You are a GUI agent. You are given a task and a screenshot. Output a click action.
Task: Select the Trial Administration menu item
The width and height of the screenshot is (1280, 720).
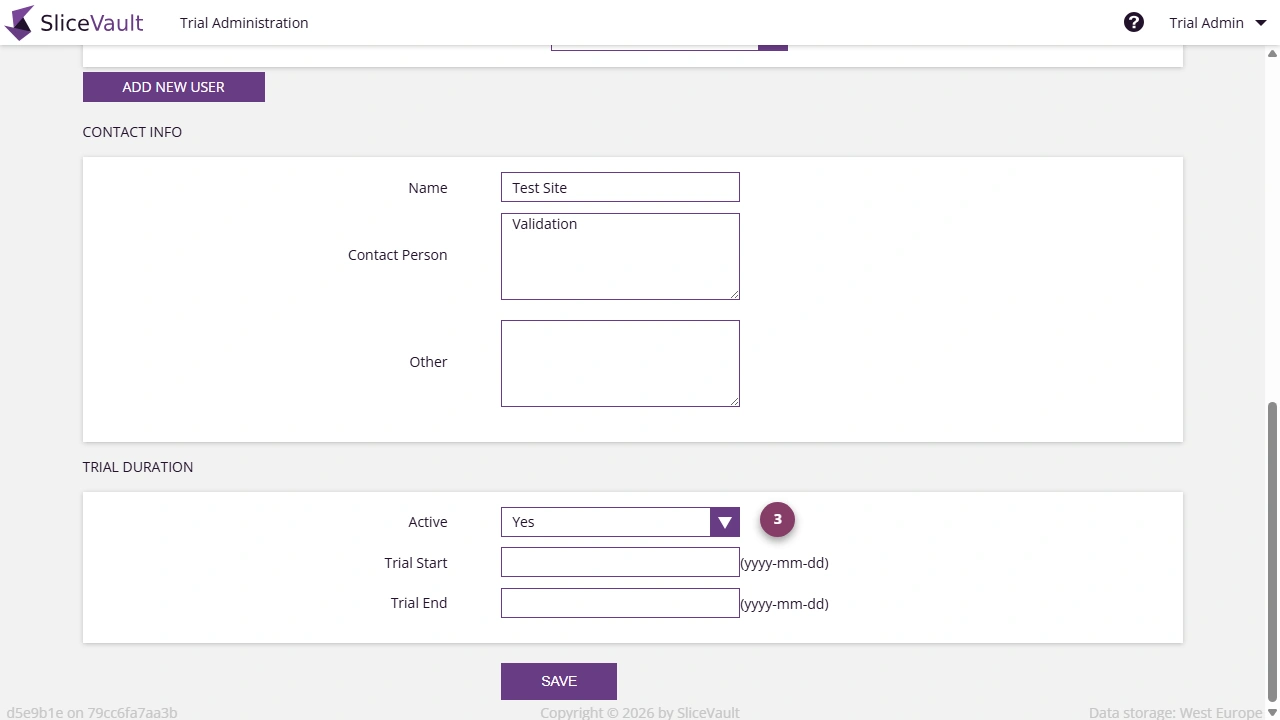243,22
